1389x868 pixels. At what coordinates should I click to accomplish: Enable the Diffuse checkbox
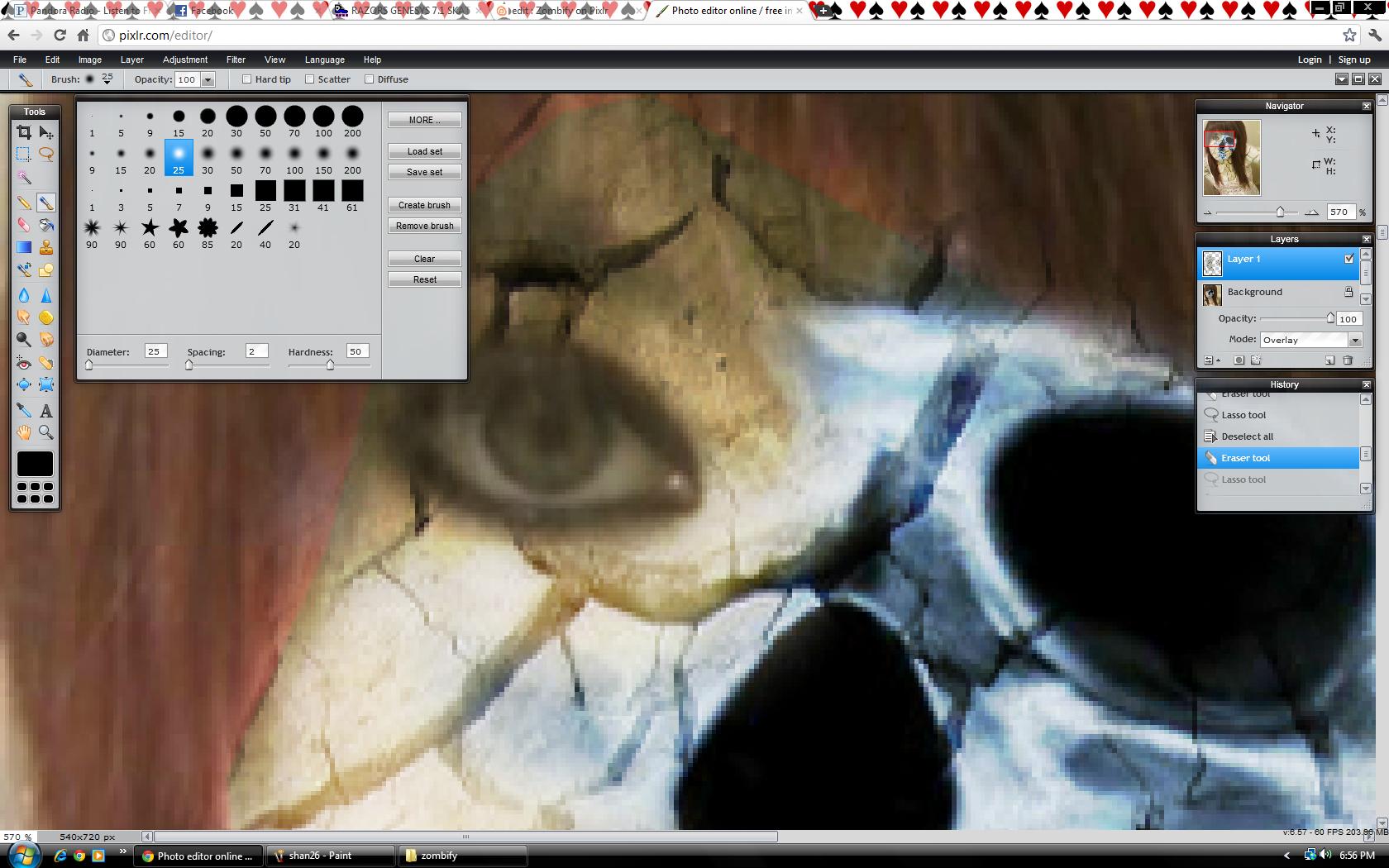pos(369,79)
